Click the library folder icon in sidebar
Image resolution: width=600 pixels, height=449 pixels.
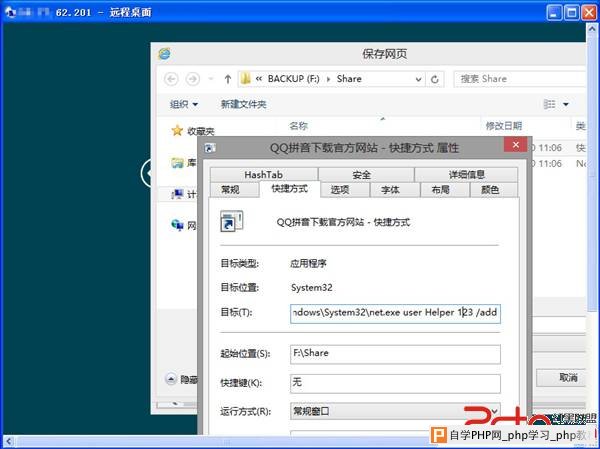(177, 163)
